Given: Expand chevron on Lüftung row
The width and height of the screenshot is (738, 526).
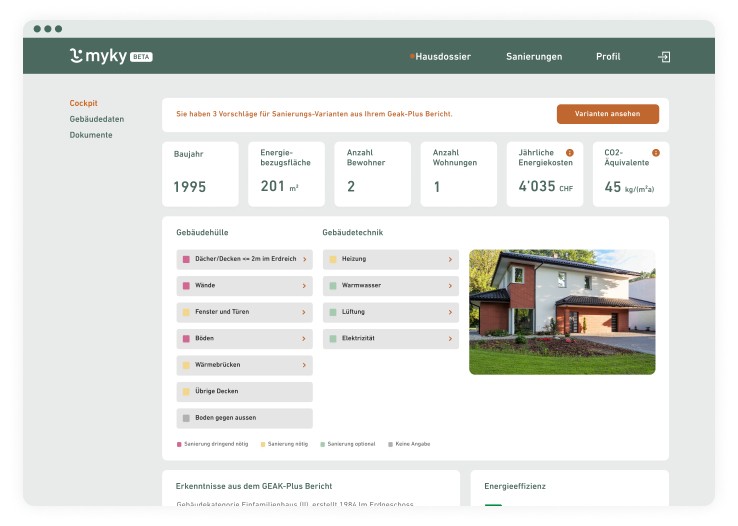Looking at the screenshot, I should [450, 312].
